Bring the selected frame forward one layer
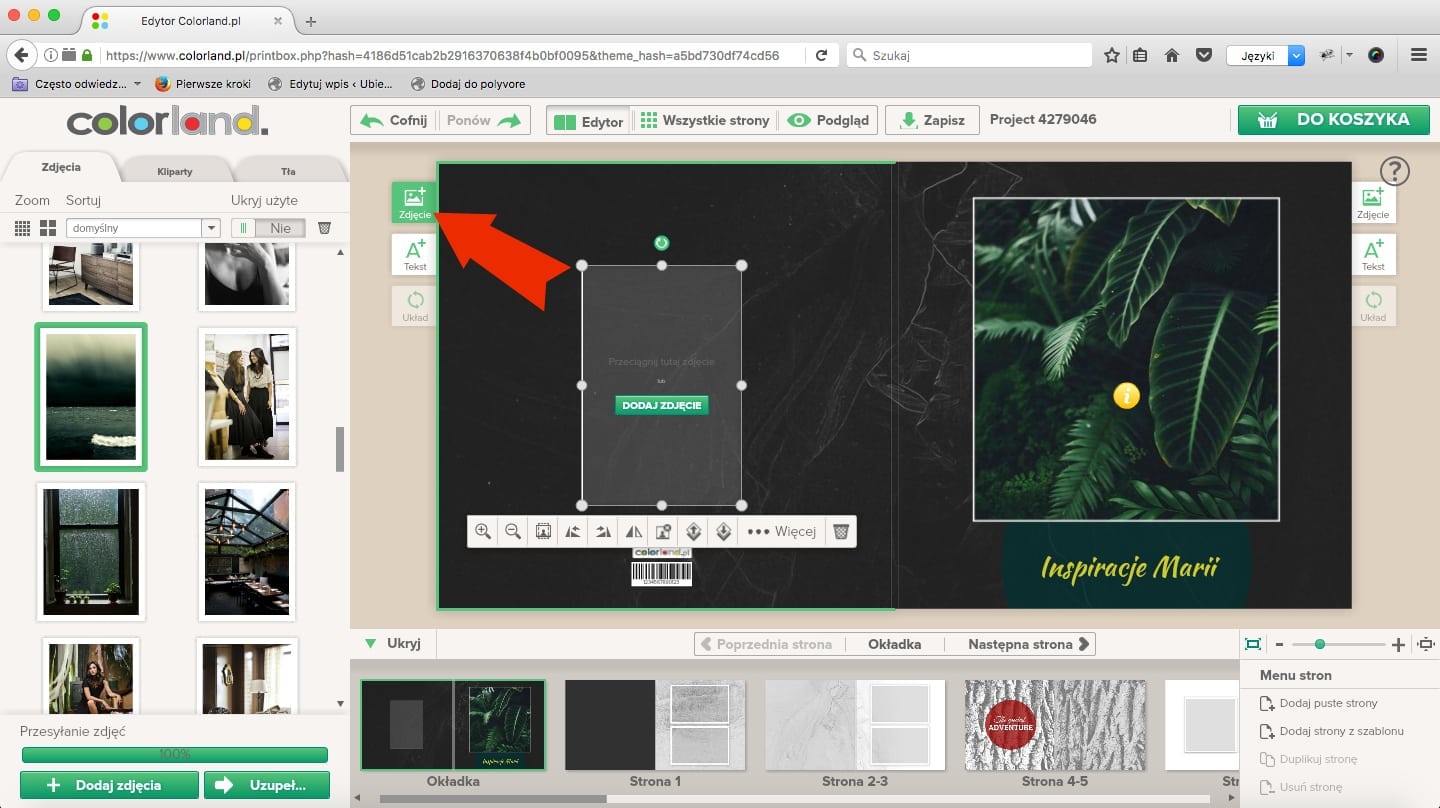The height and width of the screenshot is (808, 1440). click(x=693, y=532)
